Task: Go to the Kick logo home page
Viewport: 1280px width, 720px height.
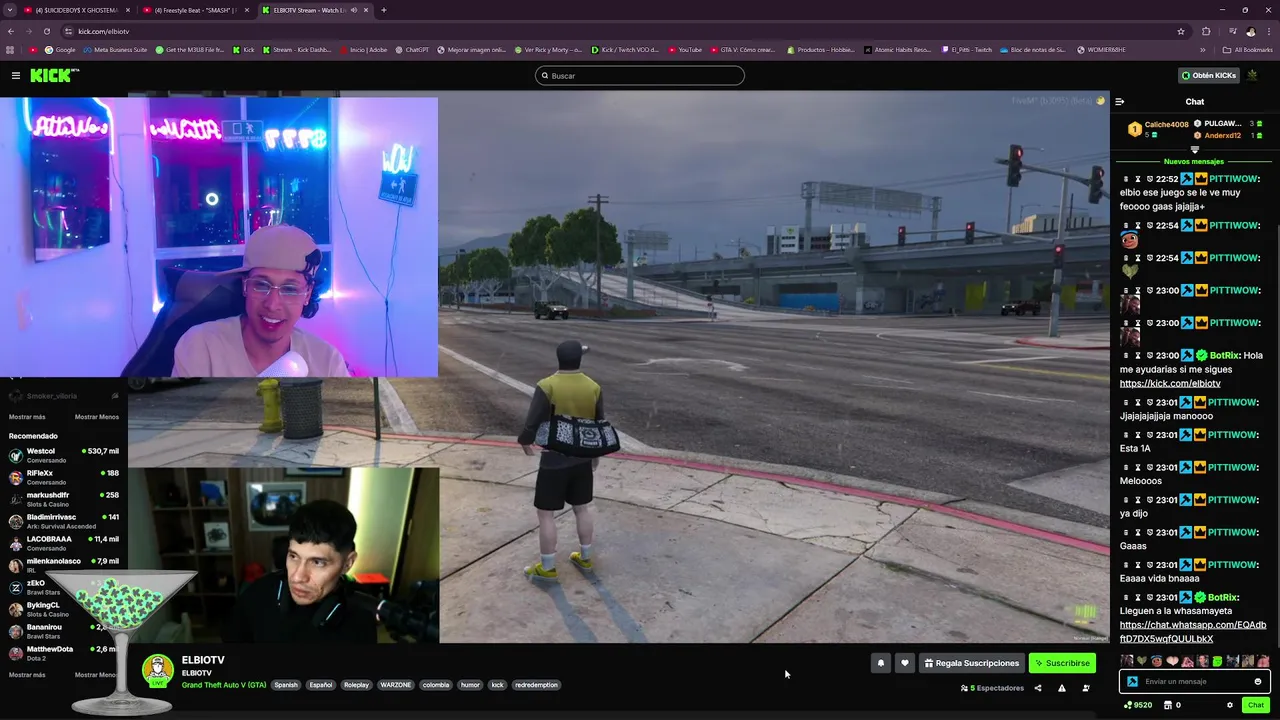Action: point(54,75)
